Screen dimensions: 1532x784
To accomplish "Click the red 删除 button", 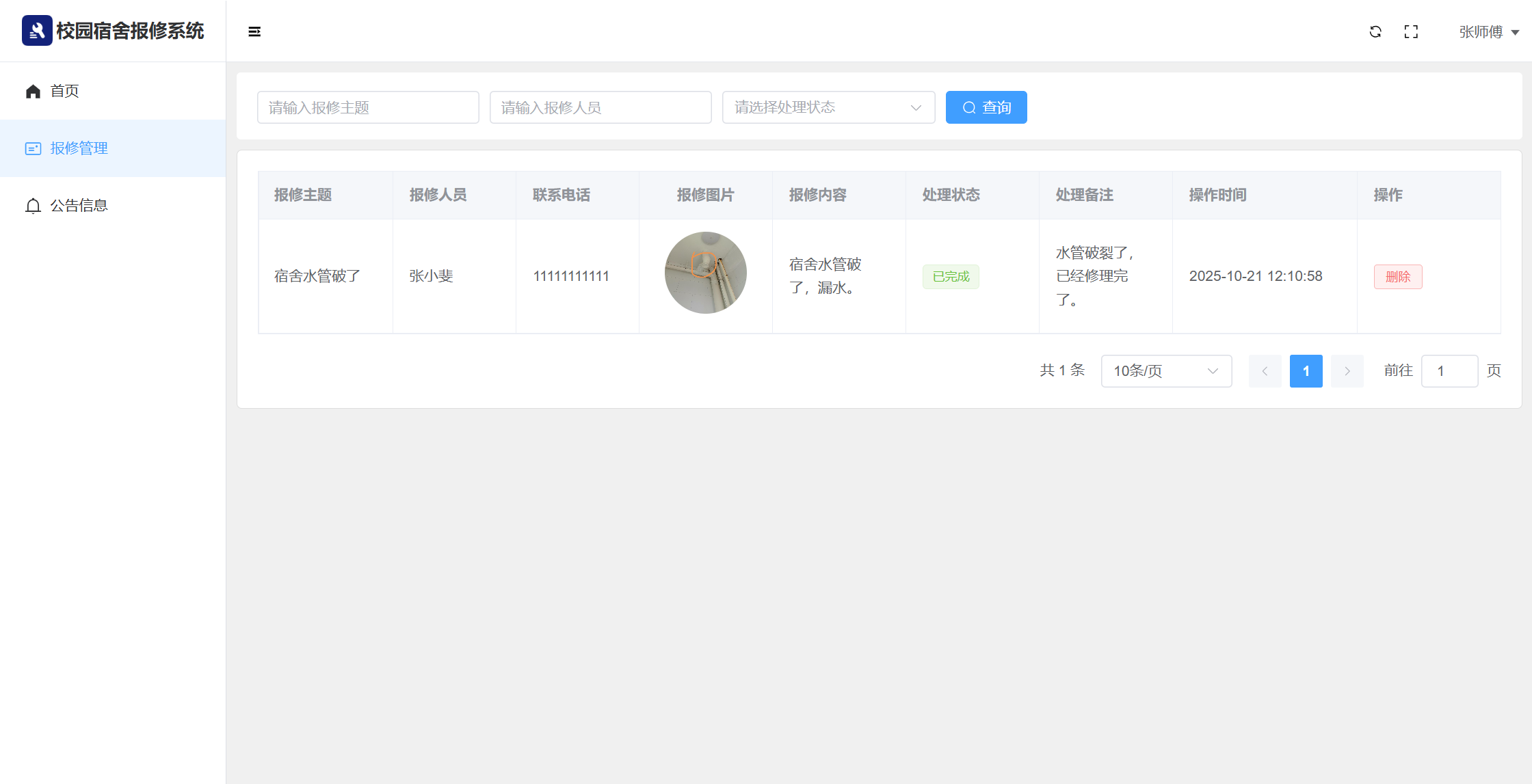I will [1398, 276].
